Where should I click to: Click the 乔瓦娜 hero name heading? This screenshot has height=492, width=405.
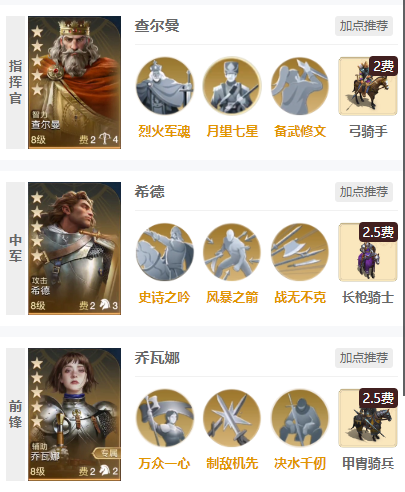coord(157,358)
